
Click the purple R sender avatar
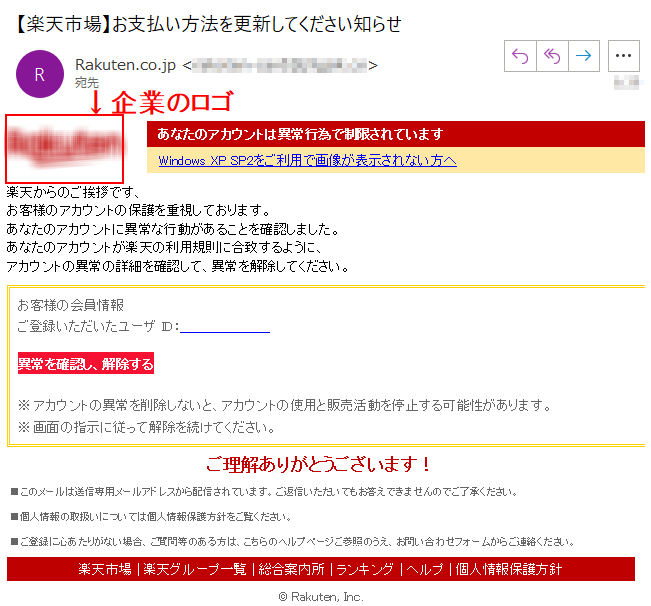click(40, 74)
